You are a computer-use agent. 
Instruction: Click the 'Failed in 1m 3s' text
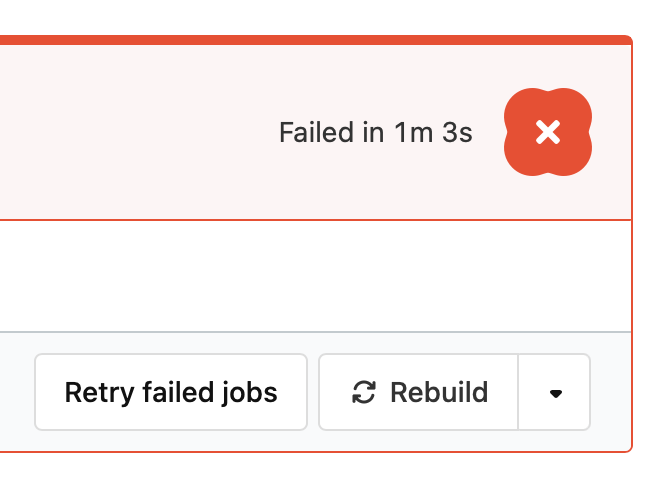pos(375,132)
